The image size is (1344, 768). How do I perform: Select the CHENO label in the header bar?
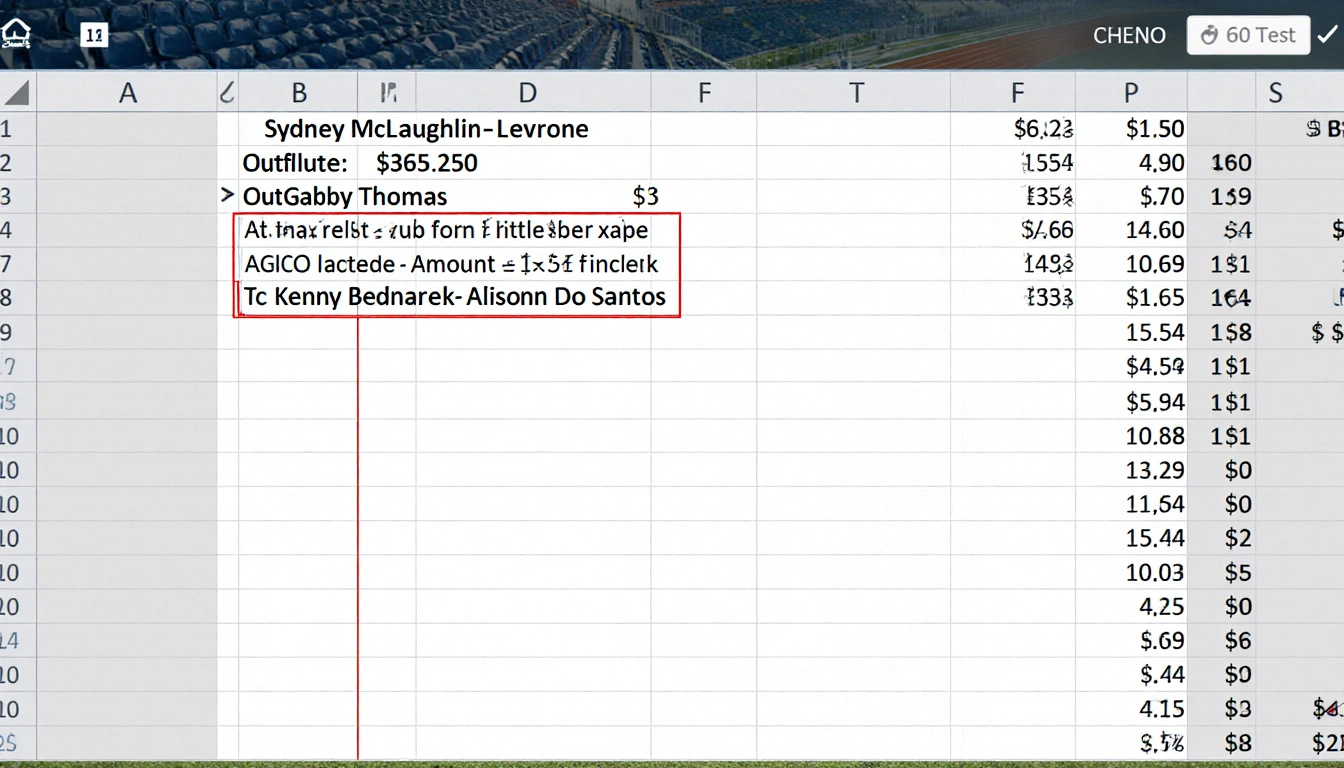(x=1129, y=35)
